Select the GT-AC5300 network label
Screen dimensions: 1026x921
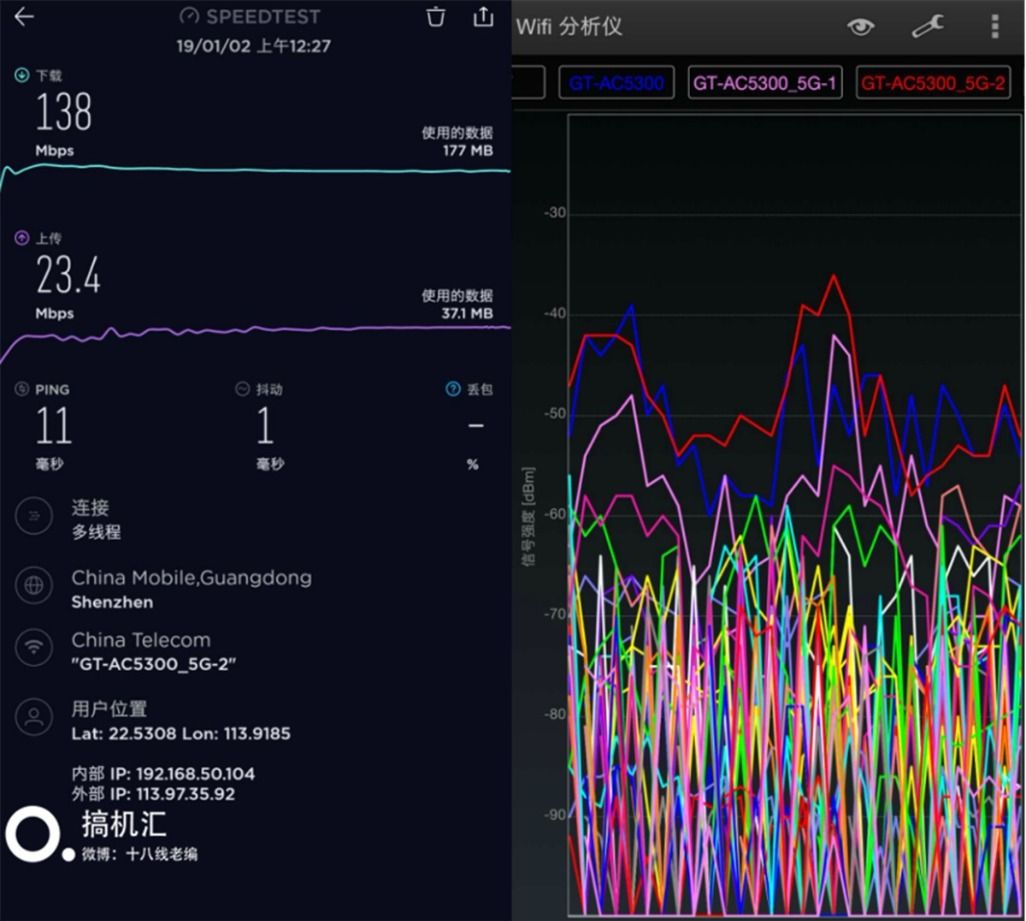[x=616, y=83]
